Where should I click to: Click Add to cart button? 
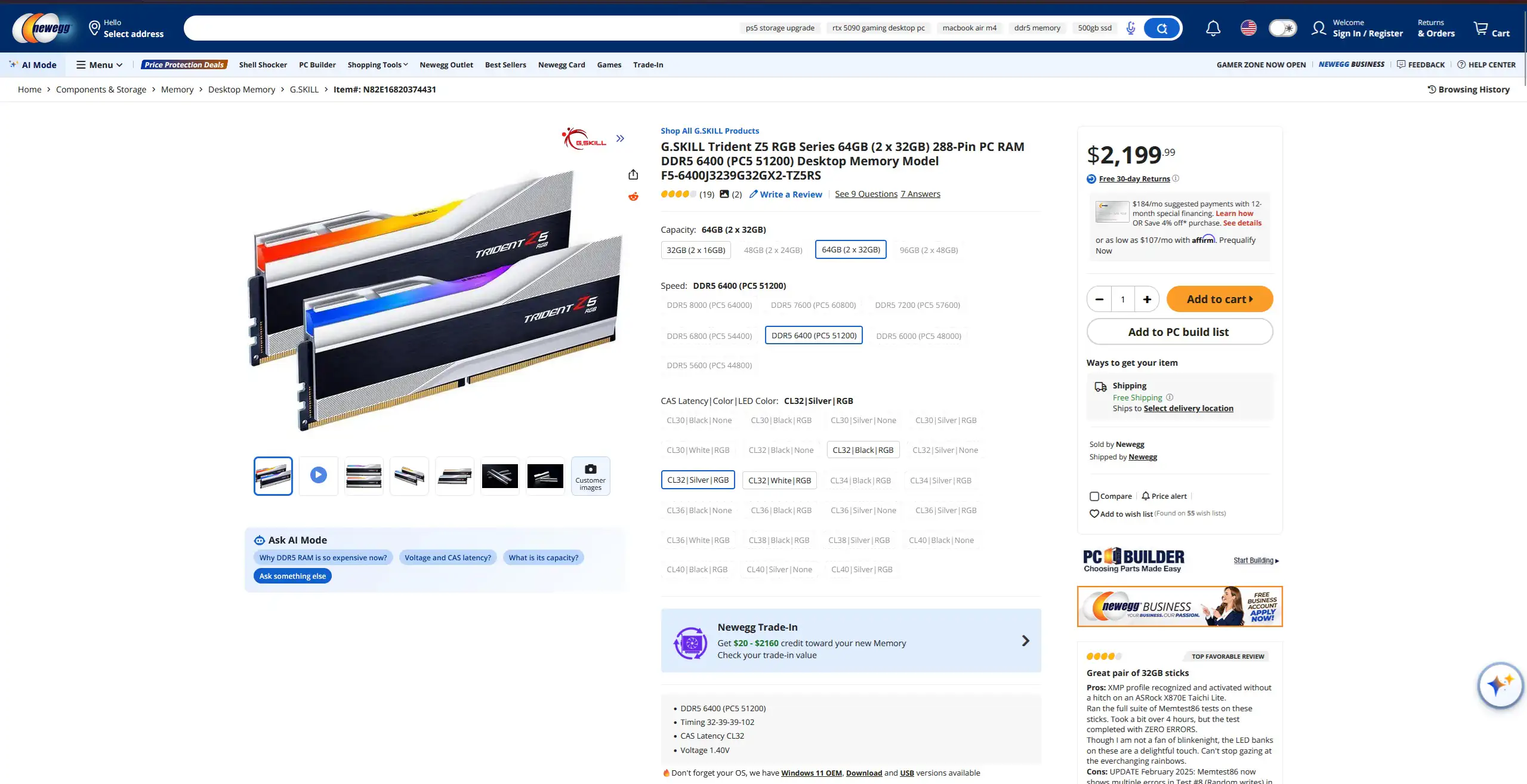point(1219,299)
